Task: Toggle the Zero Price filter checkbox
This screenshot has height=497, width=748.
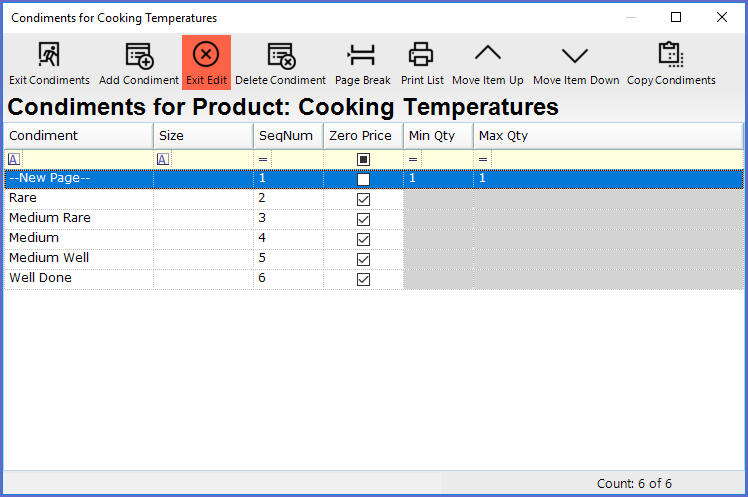Action: [x=363, y=159]
